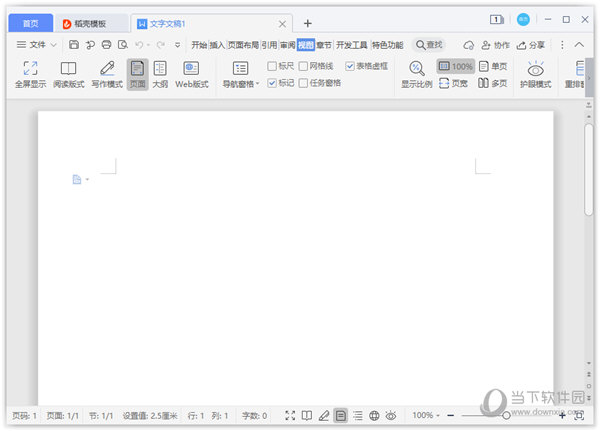Click the zoom slider in status bar
This screenshot has height=431, width=600.
506,415
